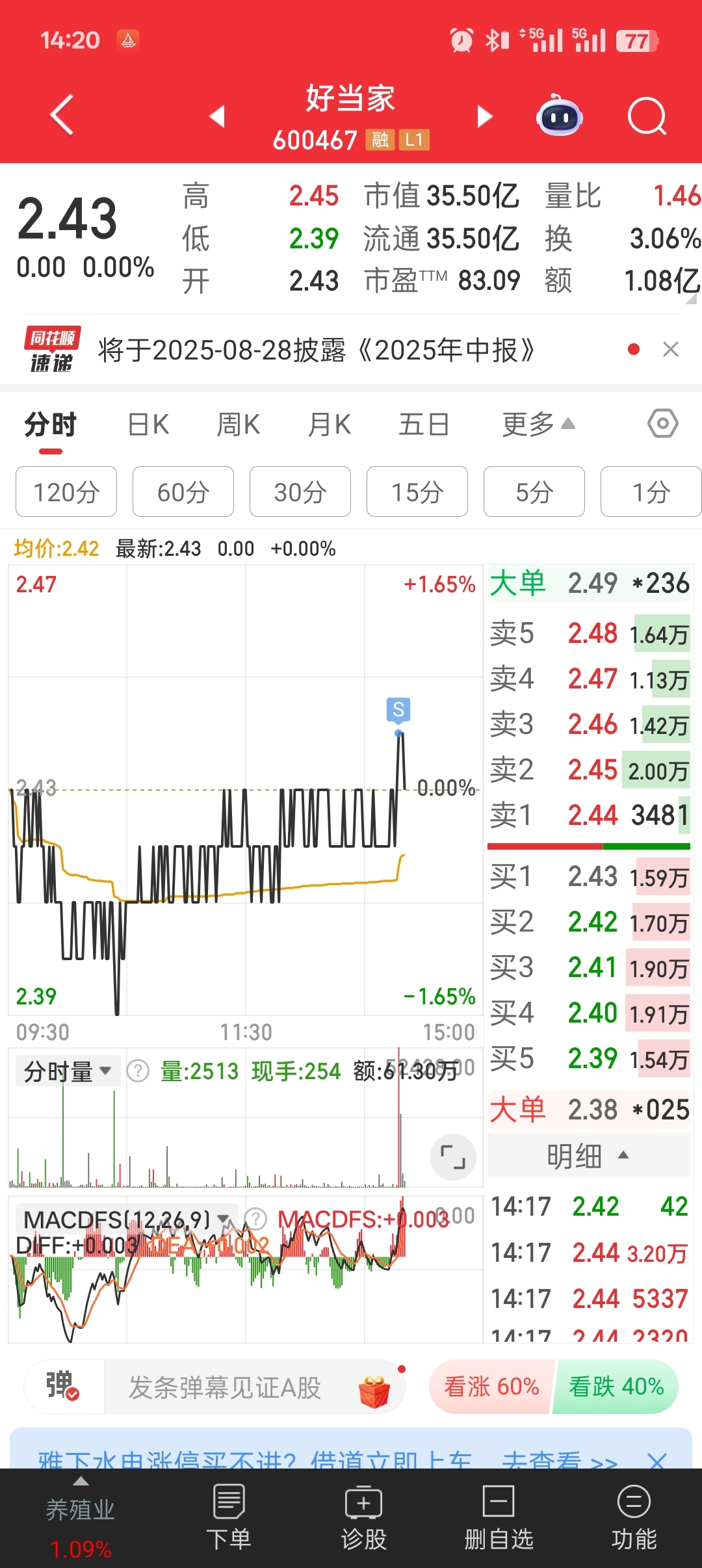This screenshot has height=1568, width=702.
Task: Select 卖4 price 2.47
Action: tap(588, 679)
